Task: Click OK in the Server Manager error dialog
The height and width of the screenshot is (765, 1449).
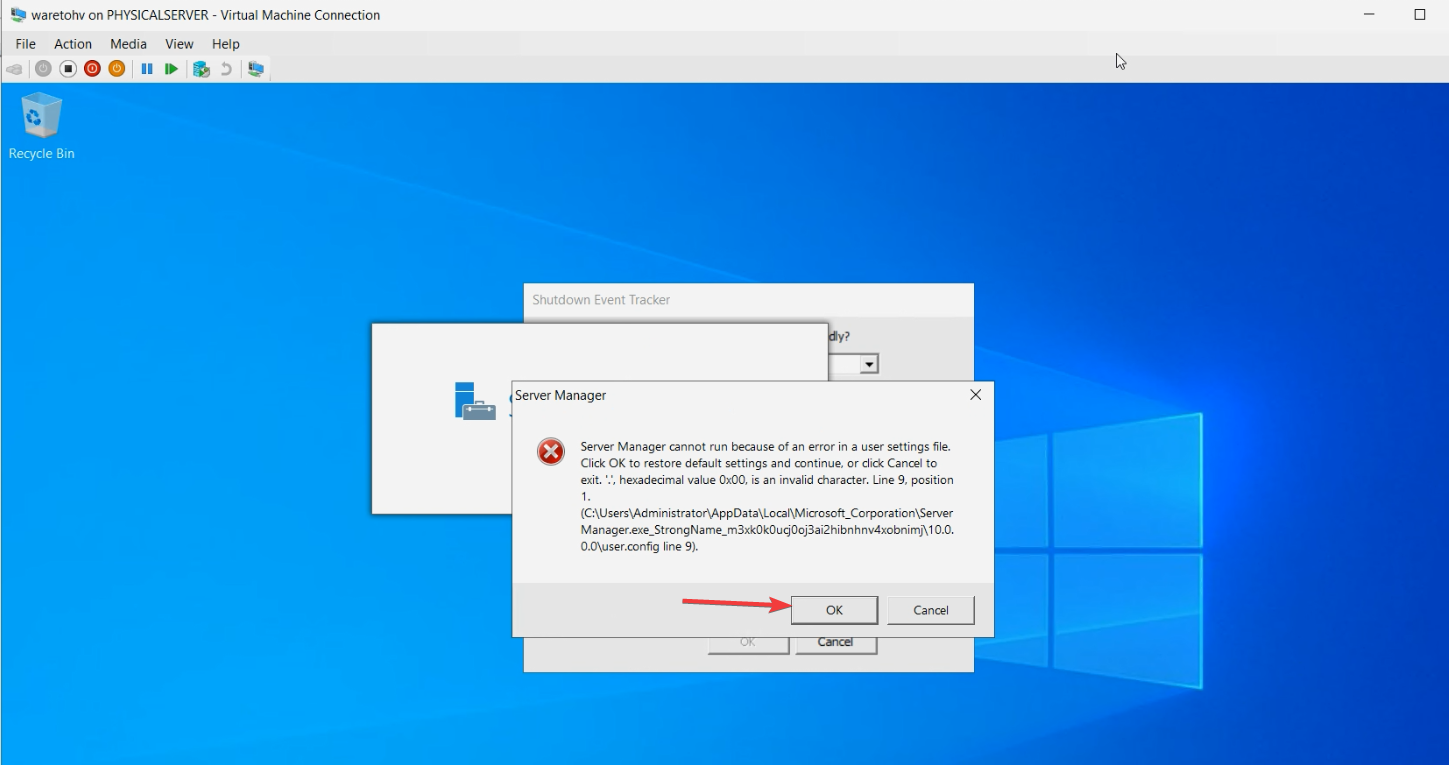Action: [x=834, y=610]
